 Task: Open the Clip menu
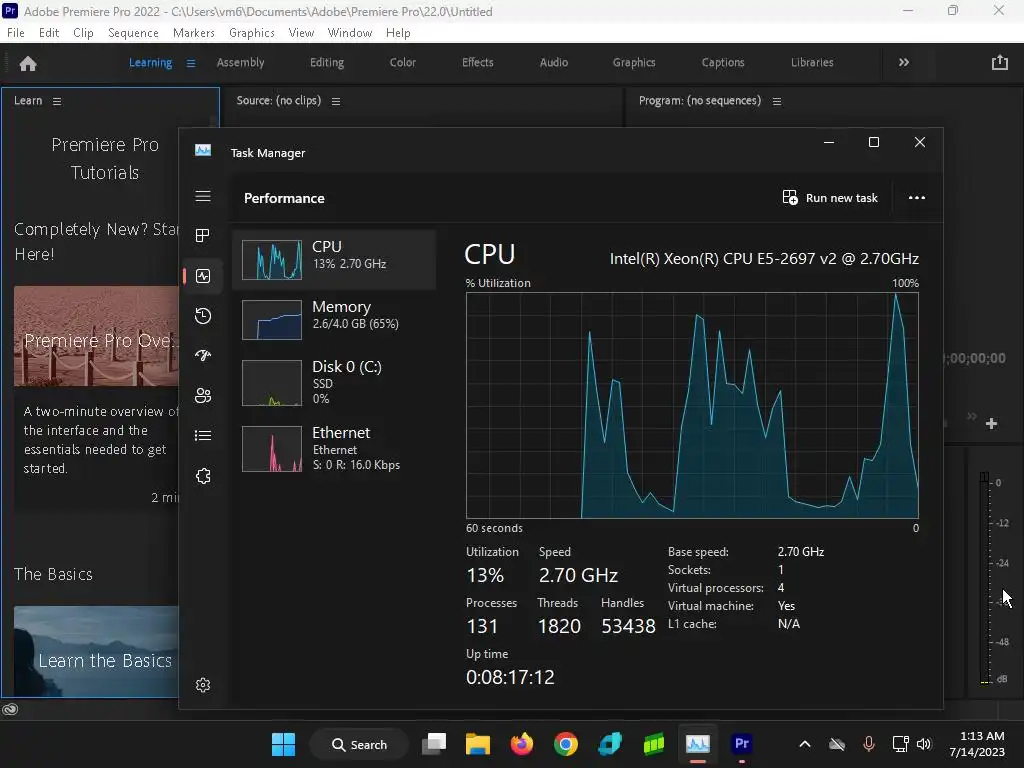83,33
